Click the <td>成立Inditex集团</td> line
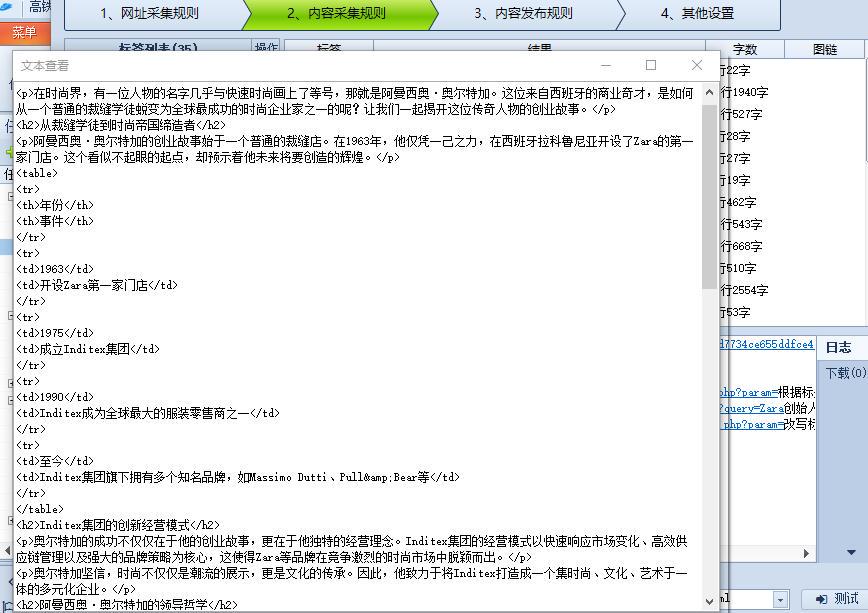The height and width of the screenshot is (613, 868). (x=88, y=349)
